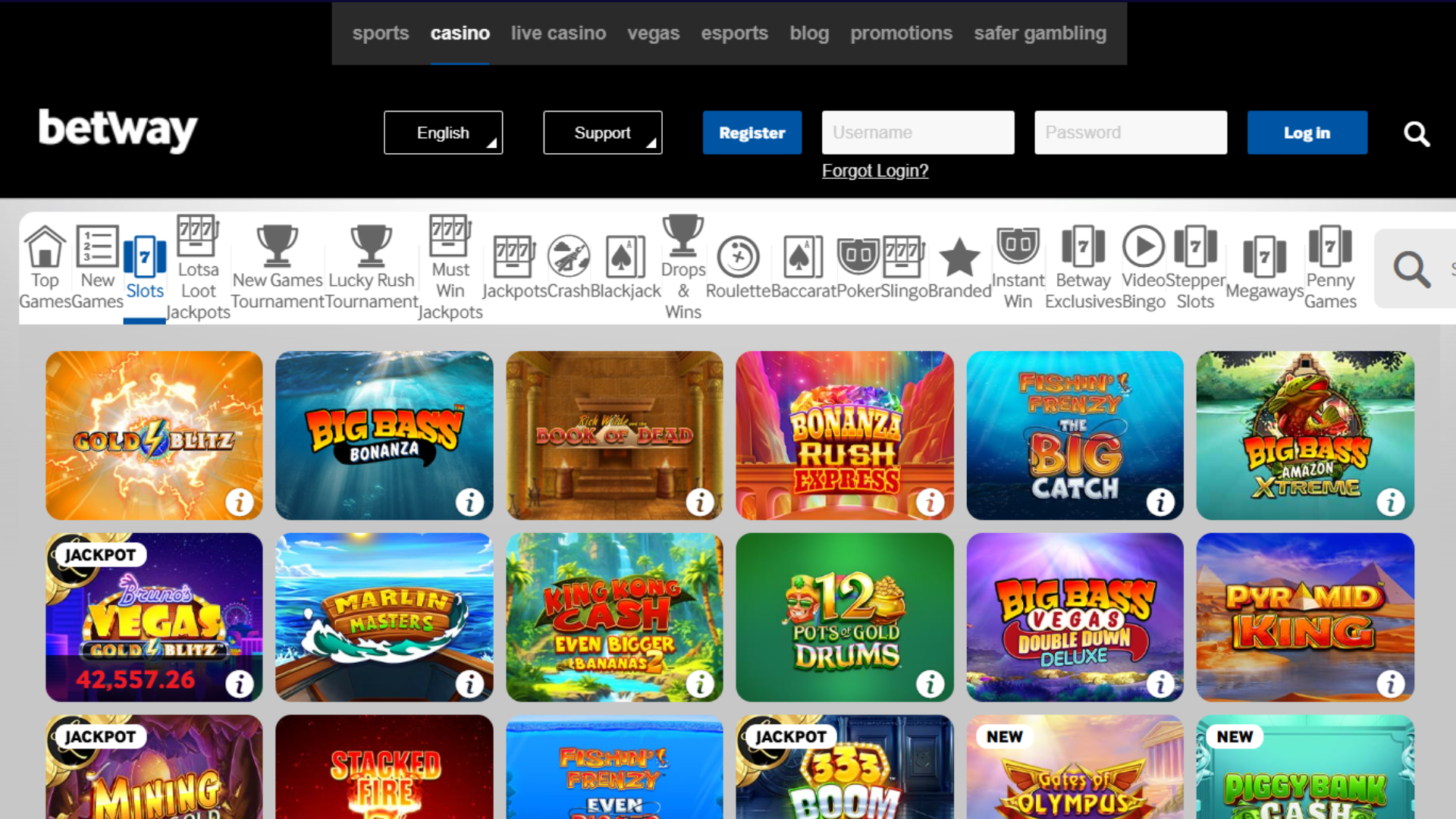
Task: Open the Roulette wheel category
Action: [738, 257]
